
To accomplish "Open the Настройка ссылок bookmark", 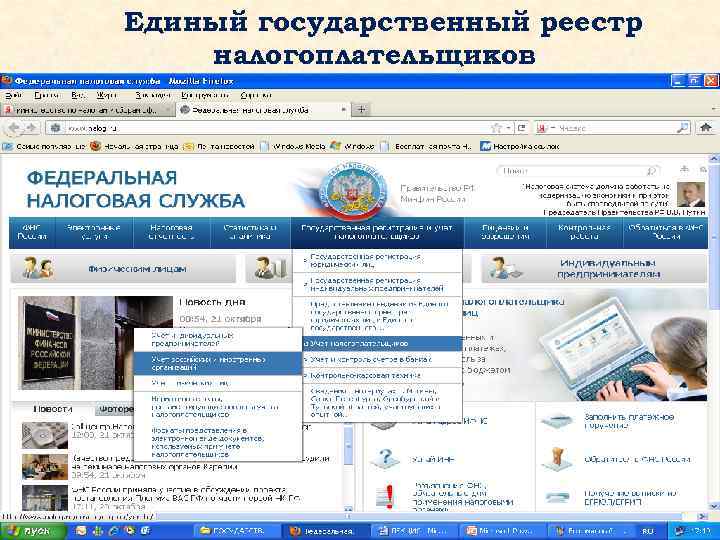I will click(x=520, y=146).
